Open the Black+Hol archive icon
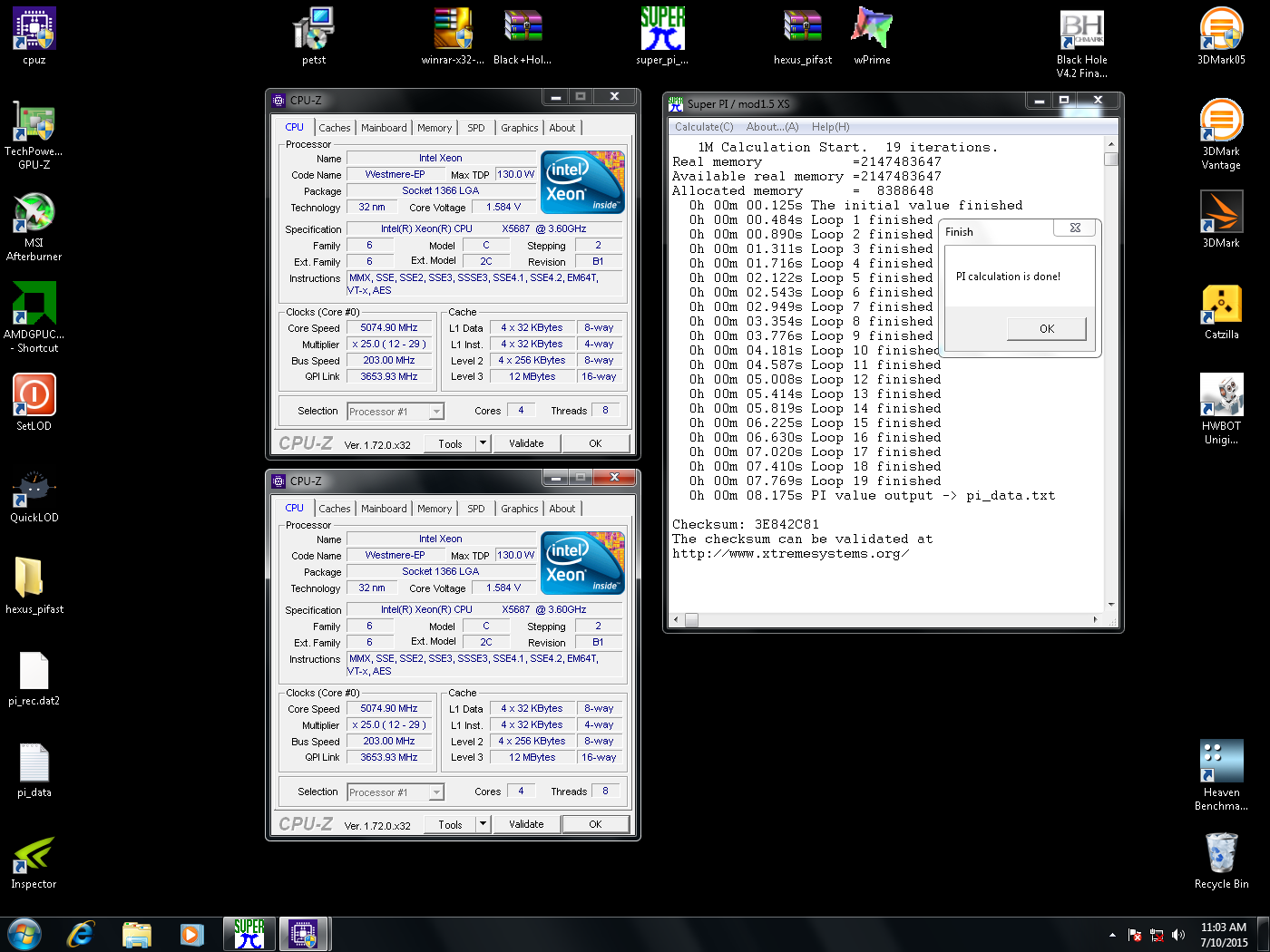 click(x=523, y=36)
